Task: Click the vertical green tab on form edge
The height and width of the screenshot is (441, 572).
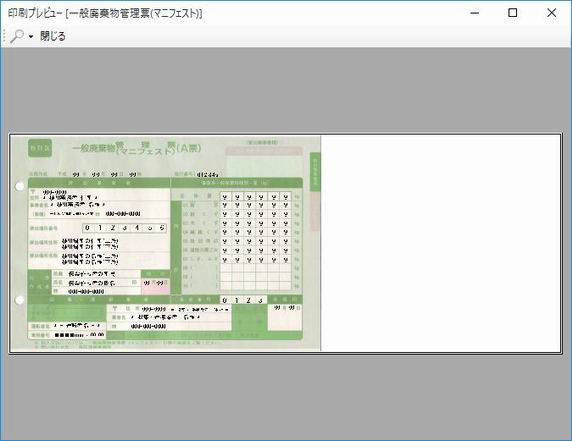Action: [315, 171]
